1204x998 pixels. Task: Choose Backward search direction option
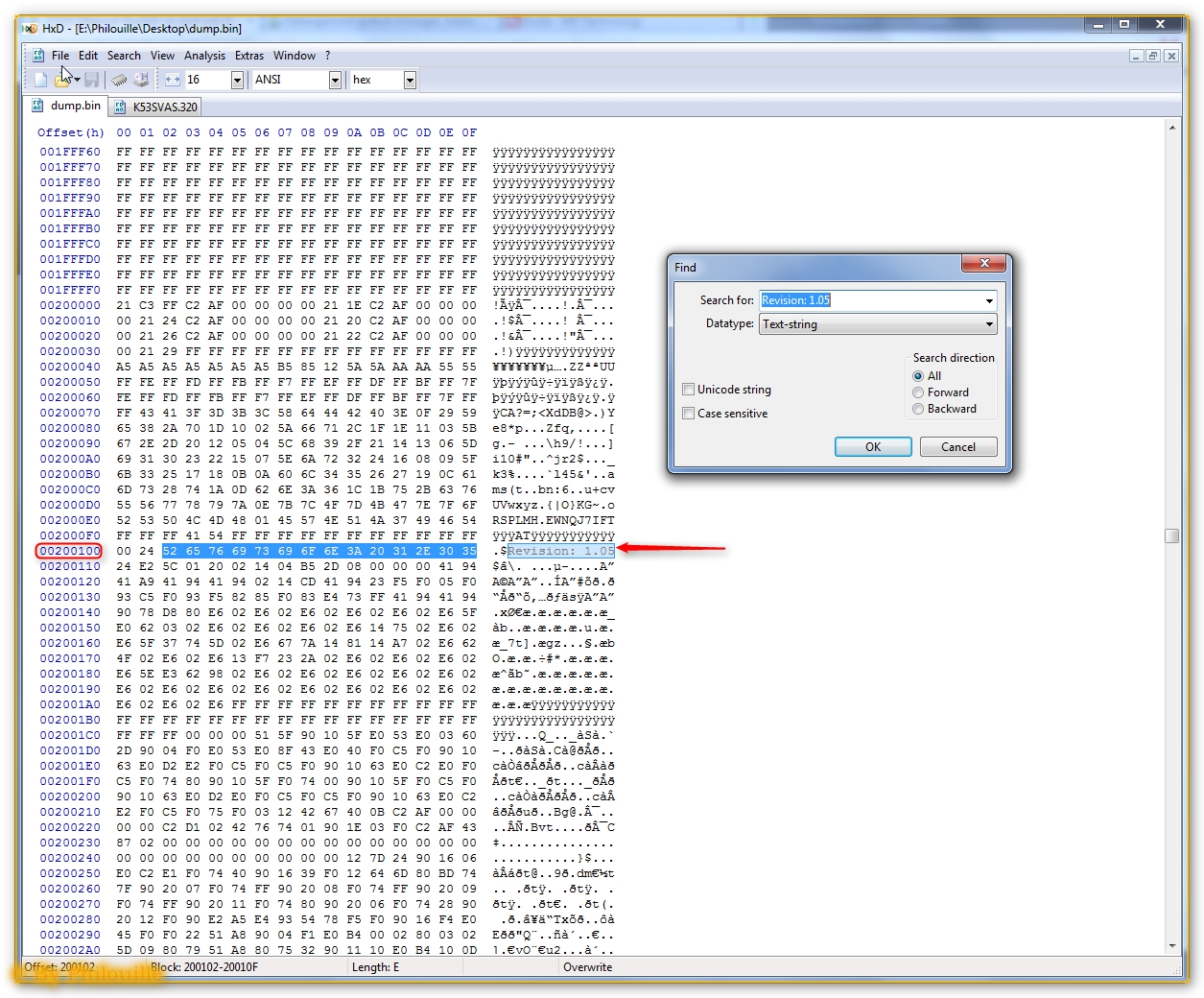pyautogui.click(x=918, y=409)
